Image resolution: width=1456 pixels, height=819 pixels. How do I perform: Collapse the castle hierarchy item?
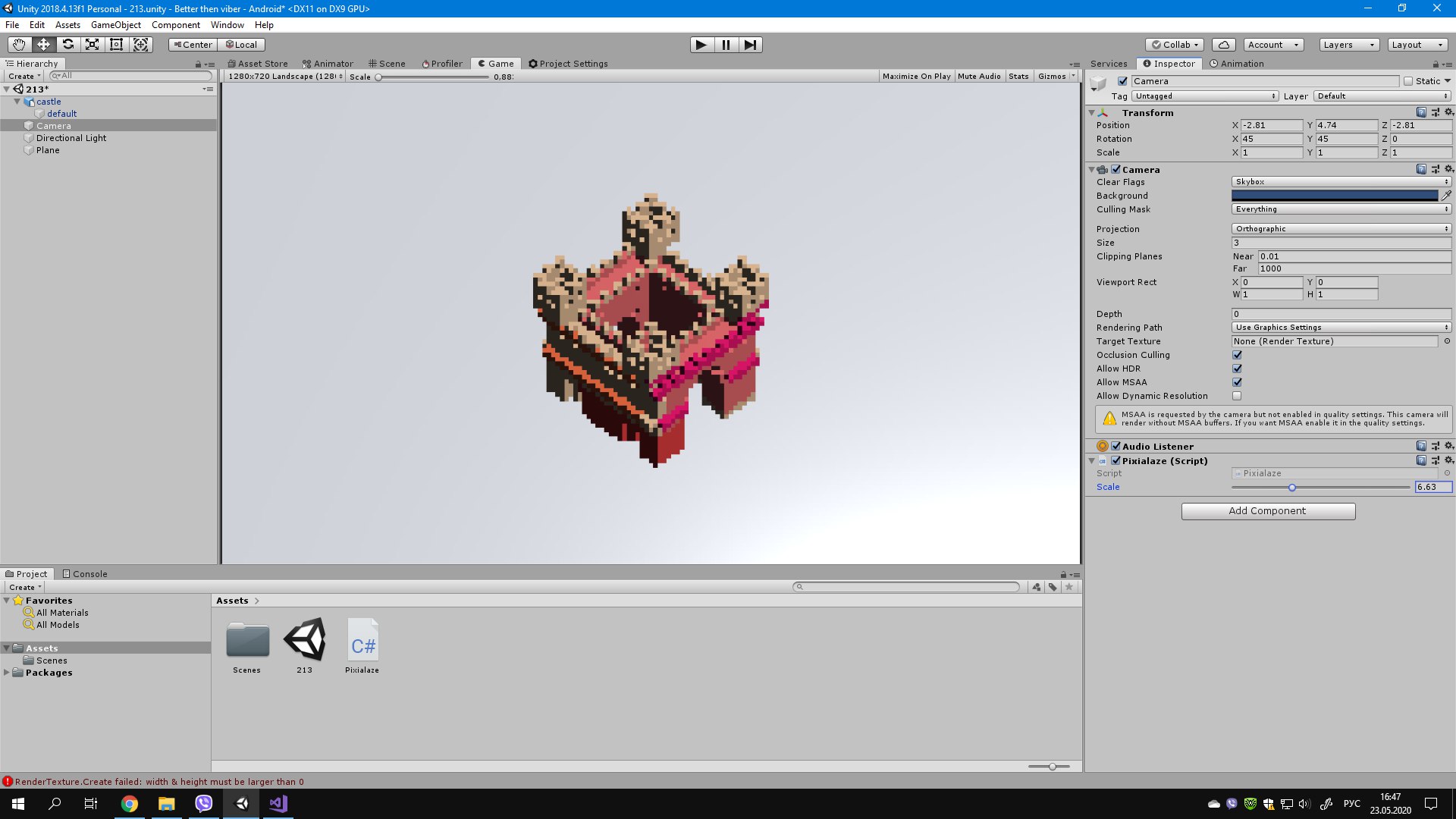click(17, 102)
